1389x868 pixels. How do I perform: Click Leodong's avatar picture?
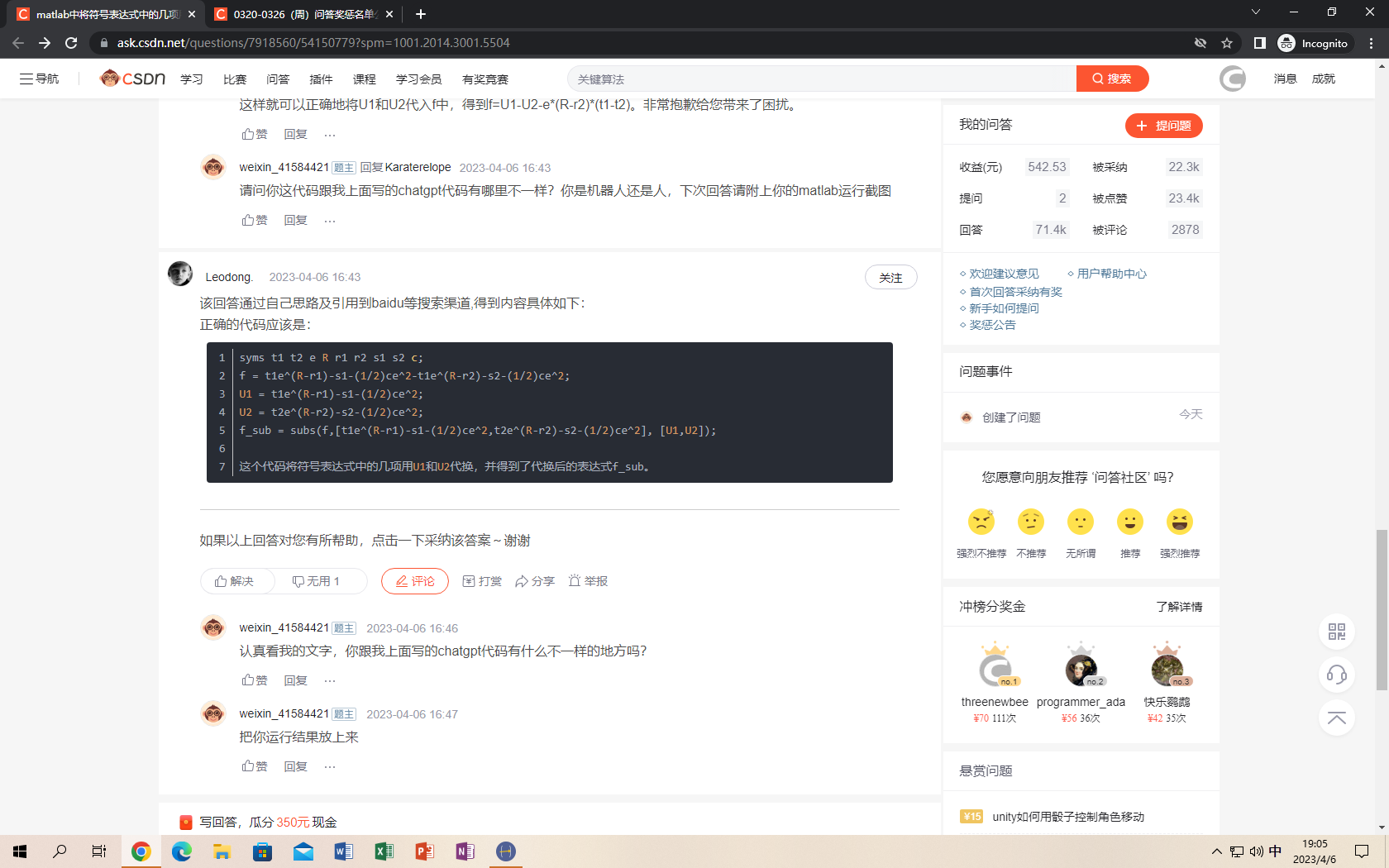pyautogui.click(x=180, y=274)
